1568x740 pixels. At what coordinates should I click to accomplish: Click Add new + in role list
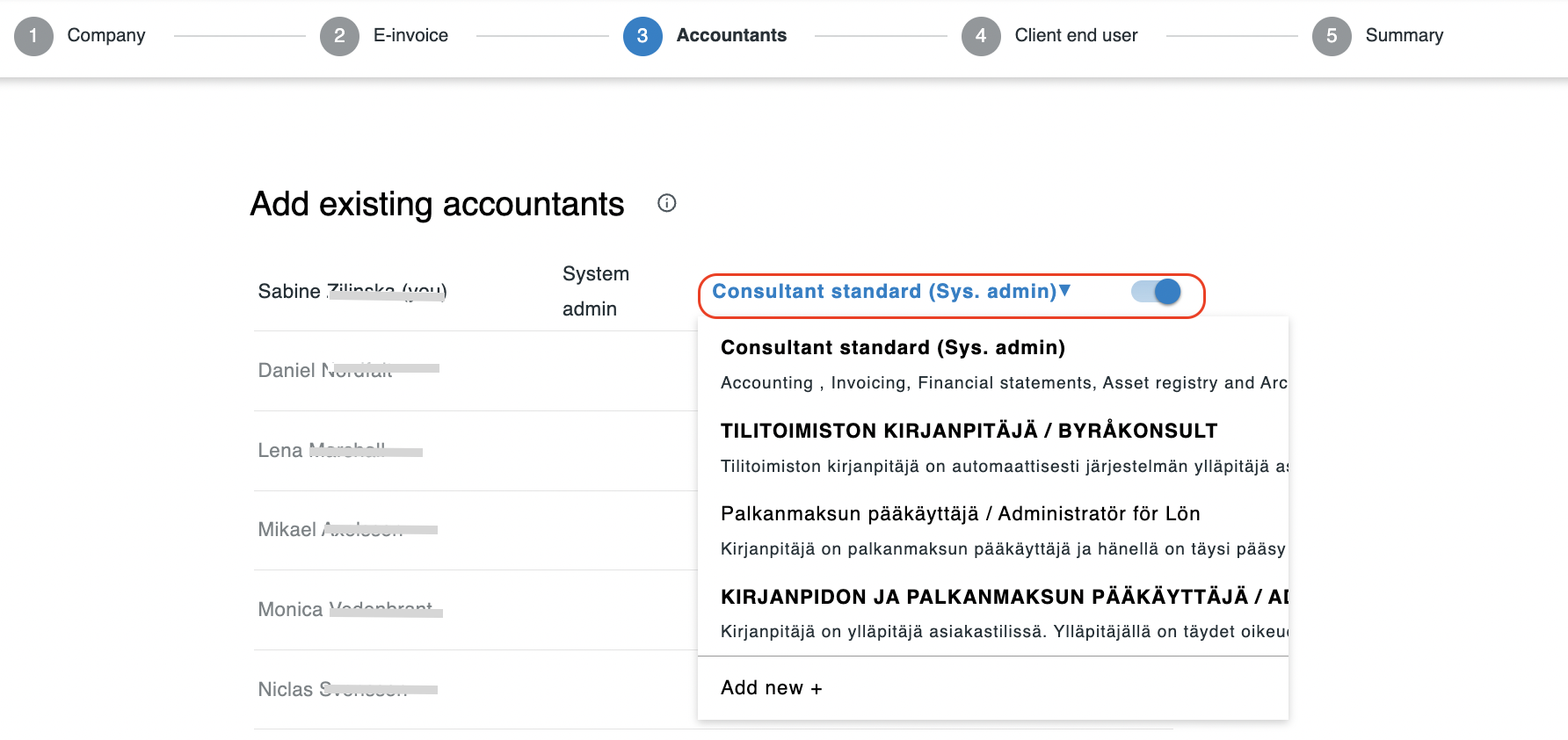pyautogui.click(x=771, y=688)
